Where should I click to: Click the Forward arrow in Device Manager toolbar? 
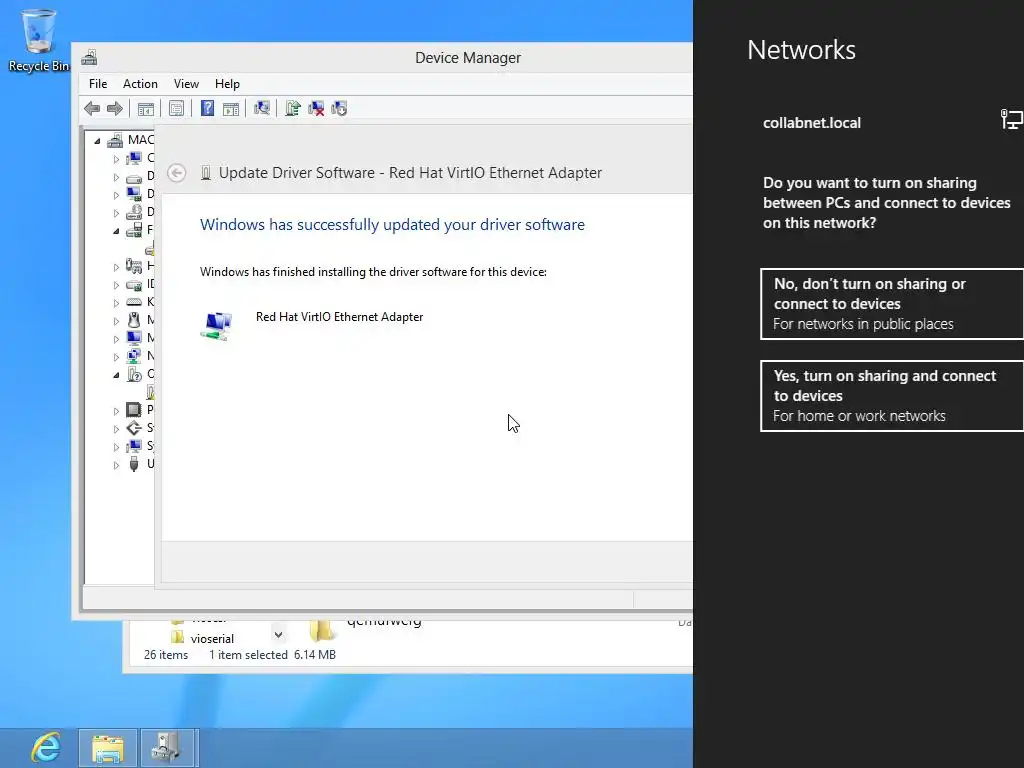(114, 108)
